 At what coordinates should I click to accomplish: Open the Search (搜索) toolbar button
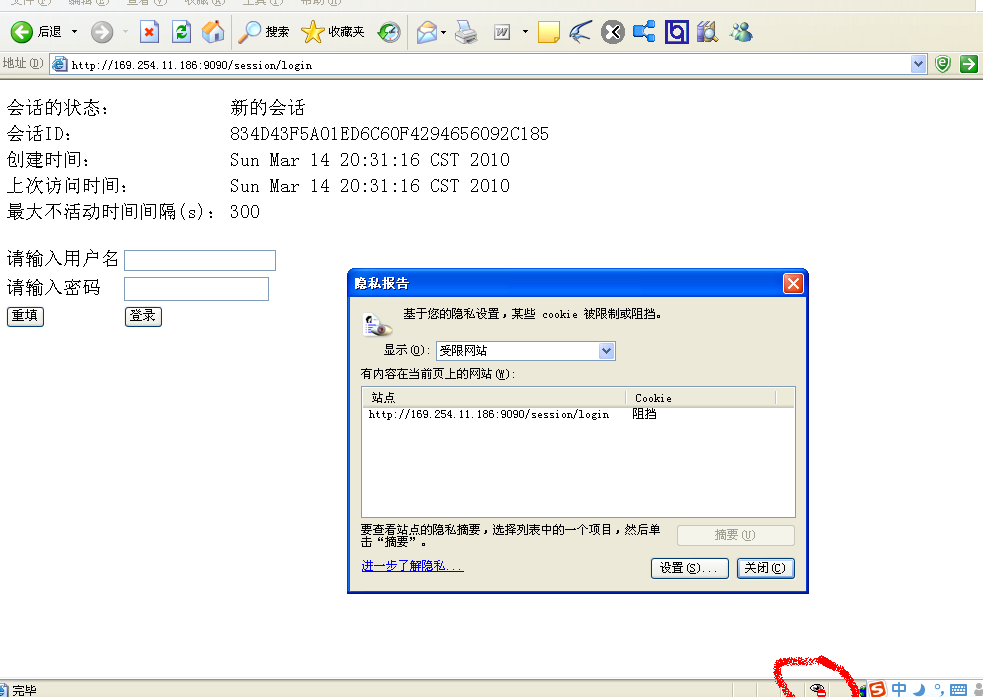coord(264,31)
